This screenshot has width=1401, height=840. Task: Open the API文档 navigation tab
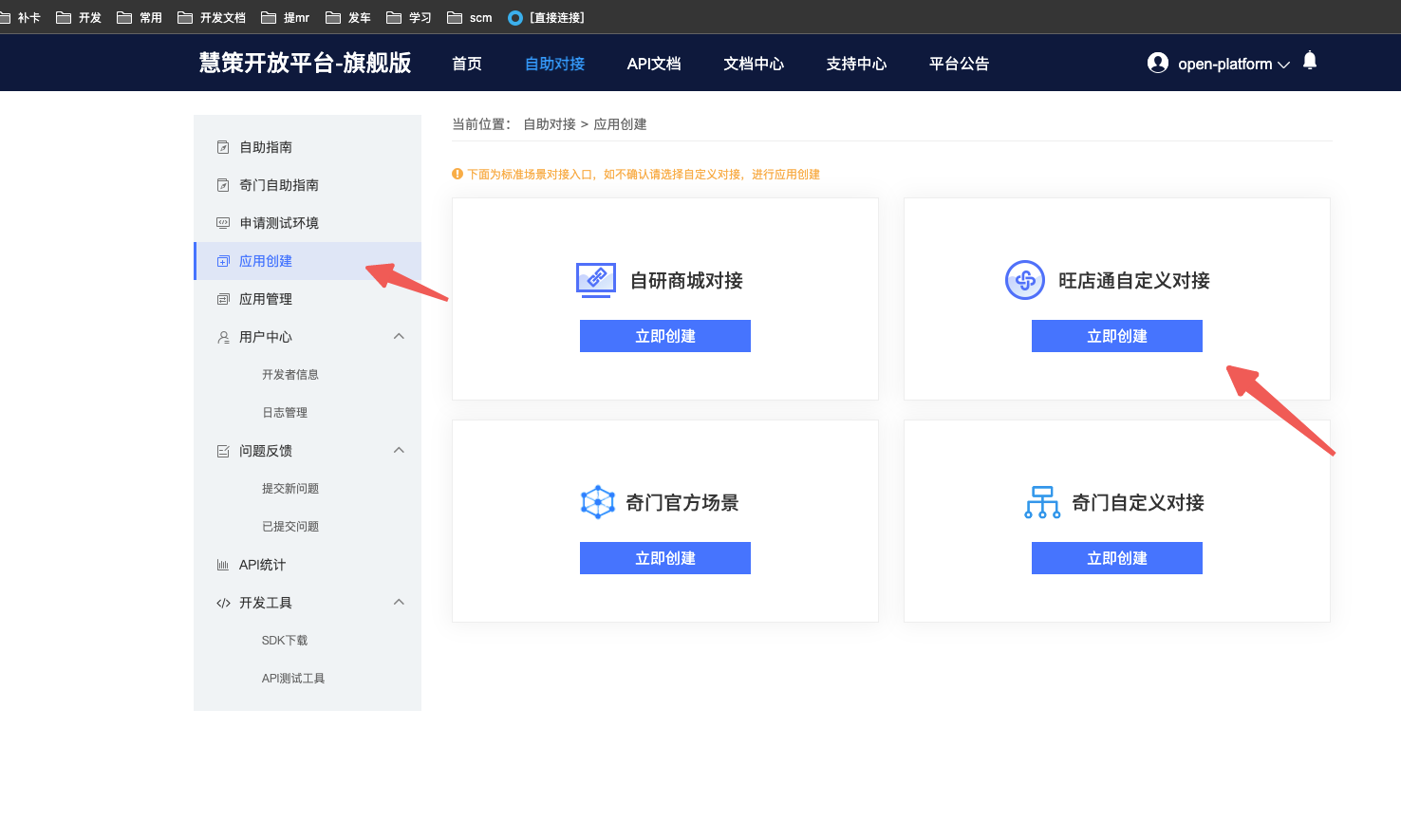click(654, 64)
